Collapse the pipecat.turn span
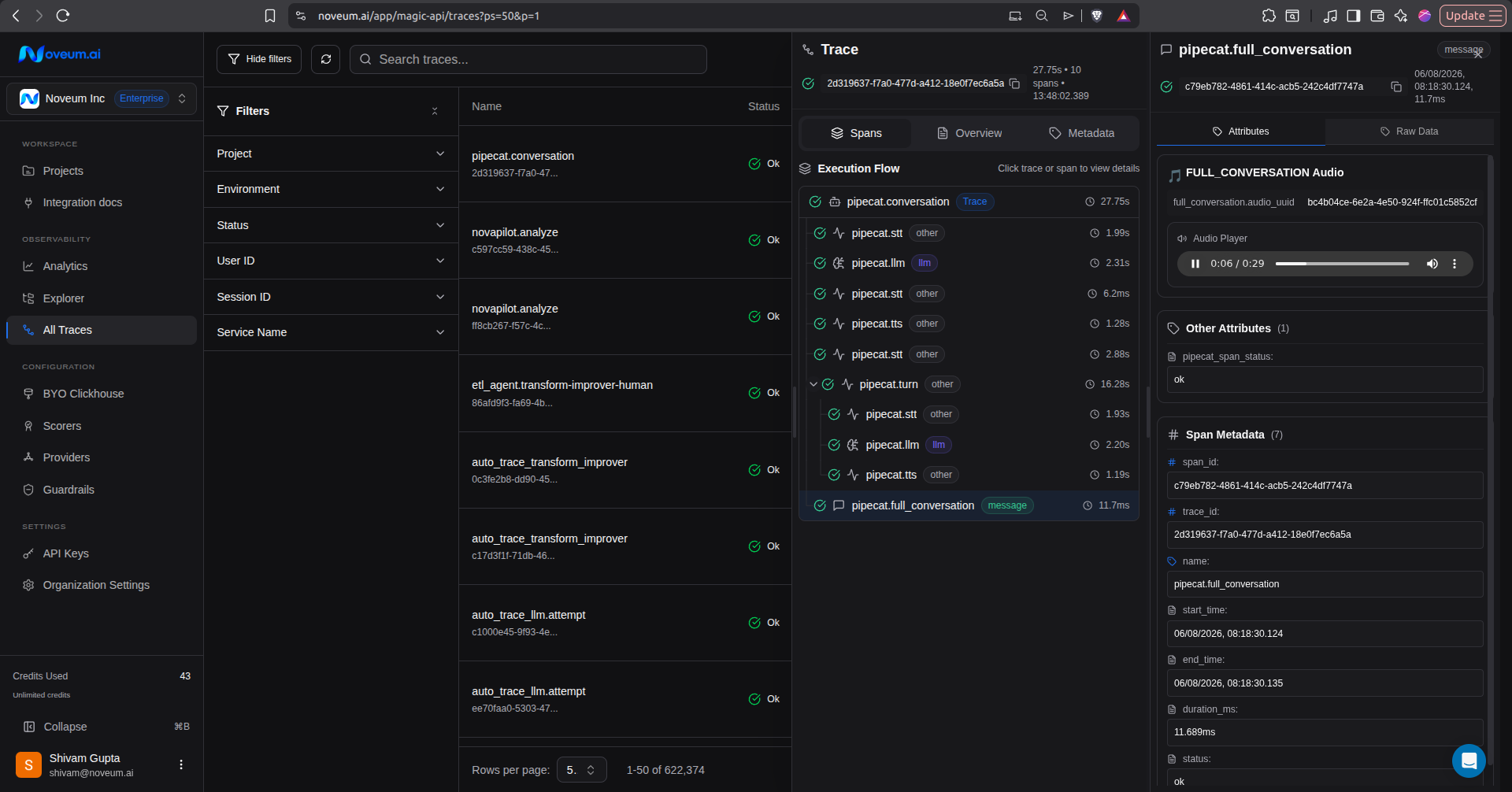 pos(813,384)
